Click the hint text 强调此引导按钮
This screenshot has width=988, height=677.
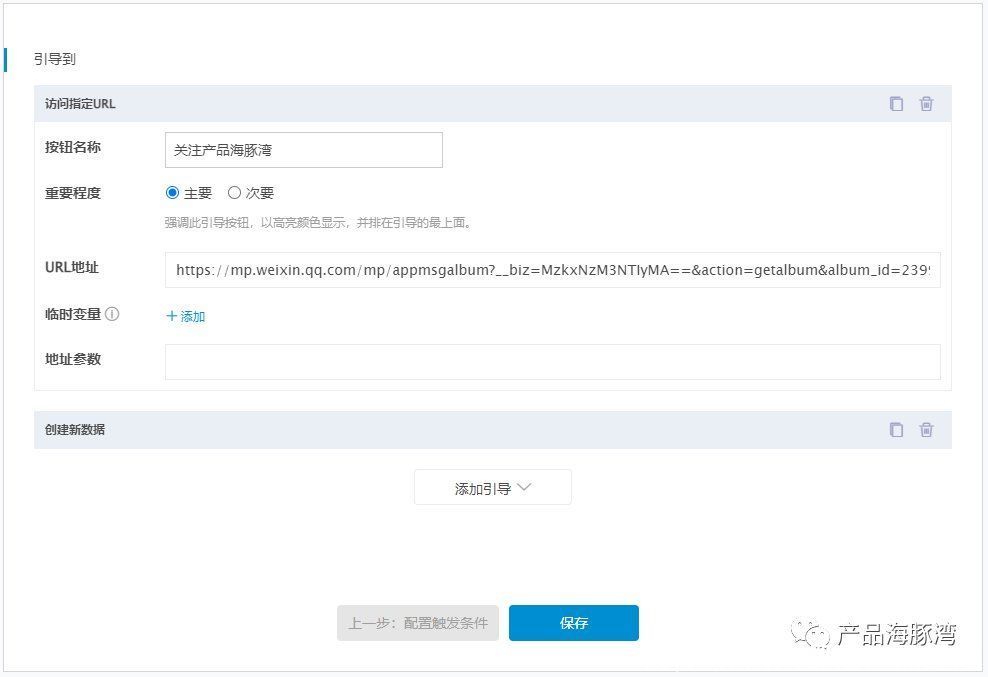pyautogui.click(x=318, y=223)
